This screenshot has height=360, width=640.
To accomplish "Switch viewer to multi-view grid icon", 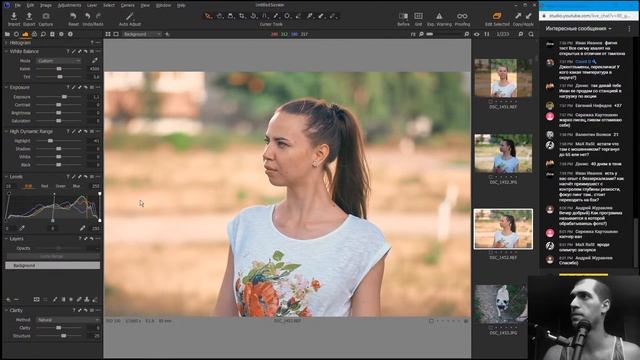I will [108, 34].
